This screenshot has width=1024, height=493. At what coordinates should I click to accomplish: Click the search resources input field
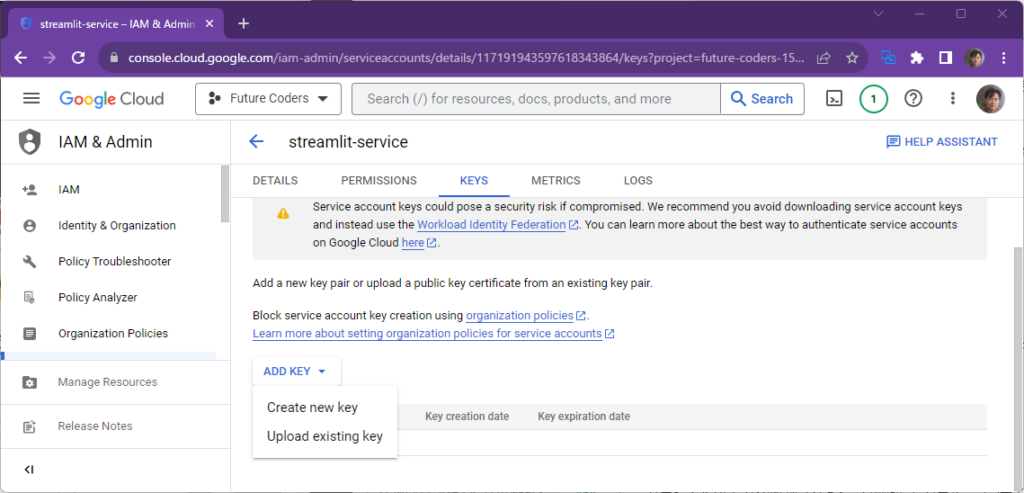[x=536, y=99]
